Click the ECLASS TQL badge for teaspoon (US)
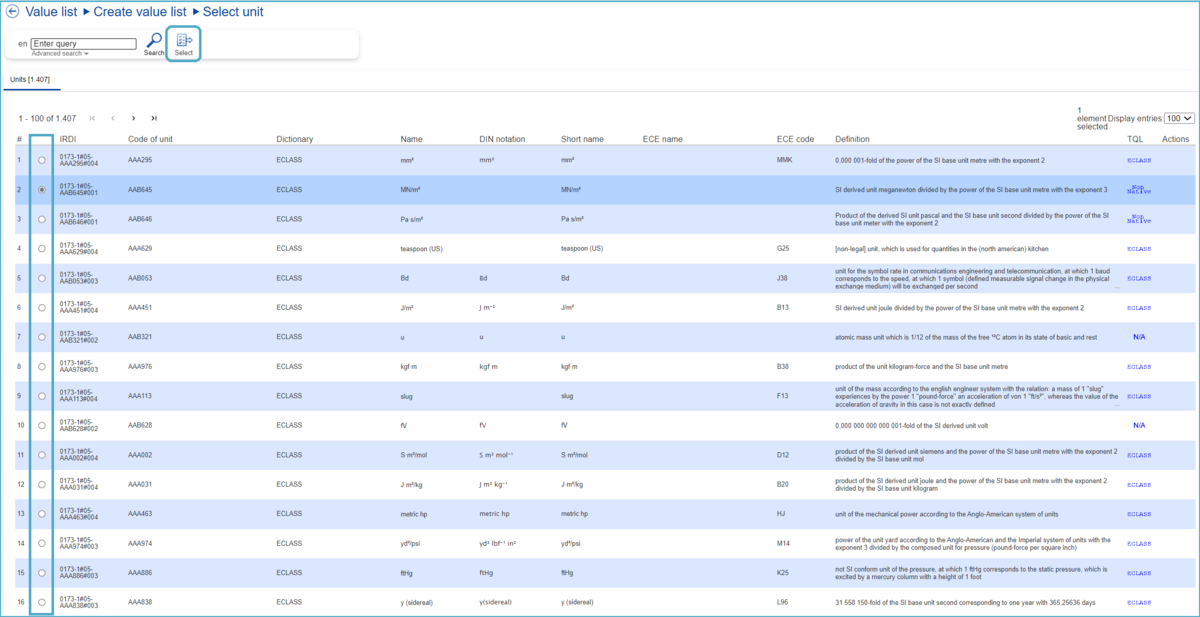Viewport: 1200px width, 617px height. [x=1139, y=249]
